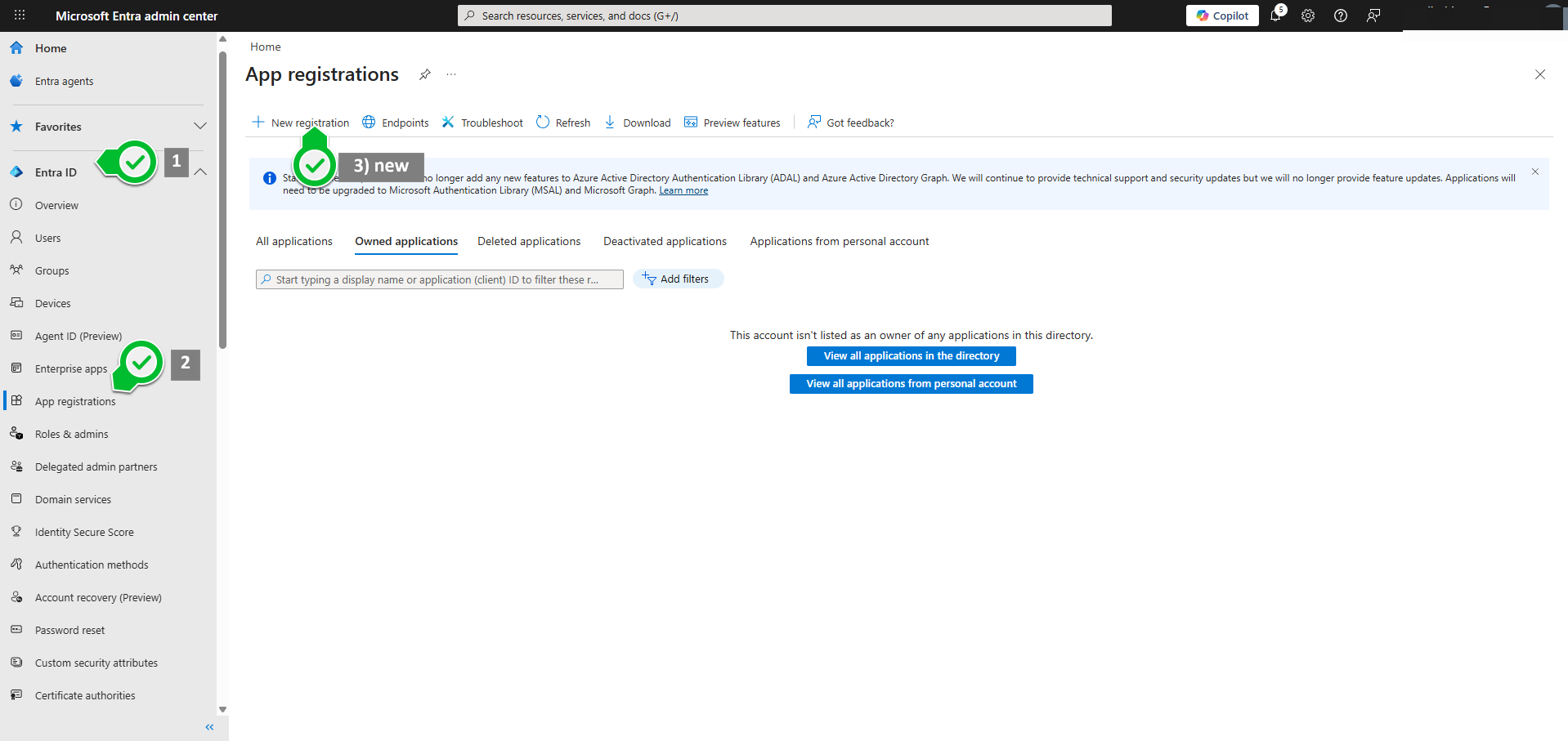Open the All applications tab
The height and width of the screenshot is (741, 1568).
point(293,241)
